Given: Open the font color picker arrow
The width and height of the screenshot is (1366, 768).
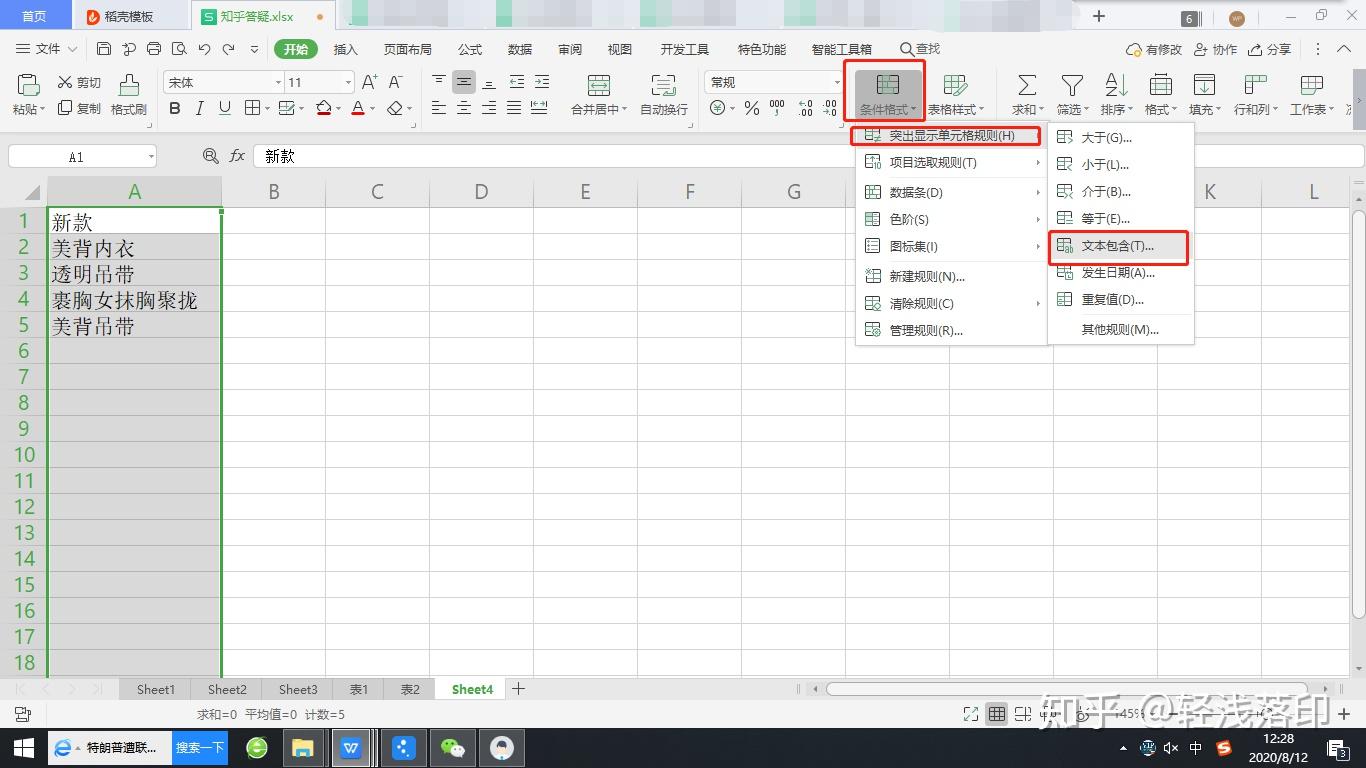Looking at the screenshot, I should coord(373,109).
